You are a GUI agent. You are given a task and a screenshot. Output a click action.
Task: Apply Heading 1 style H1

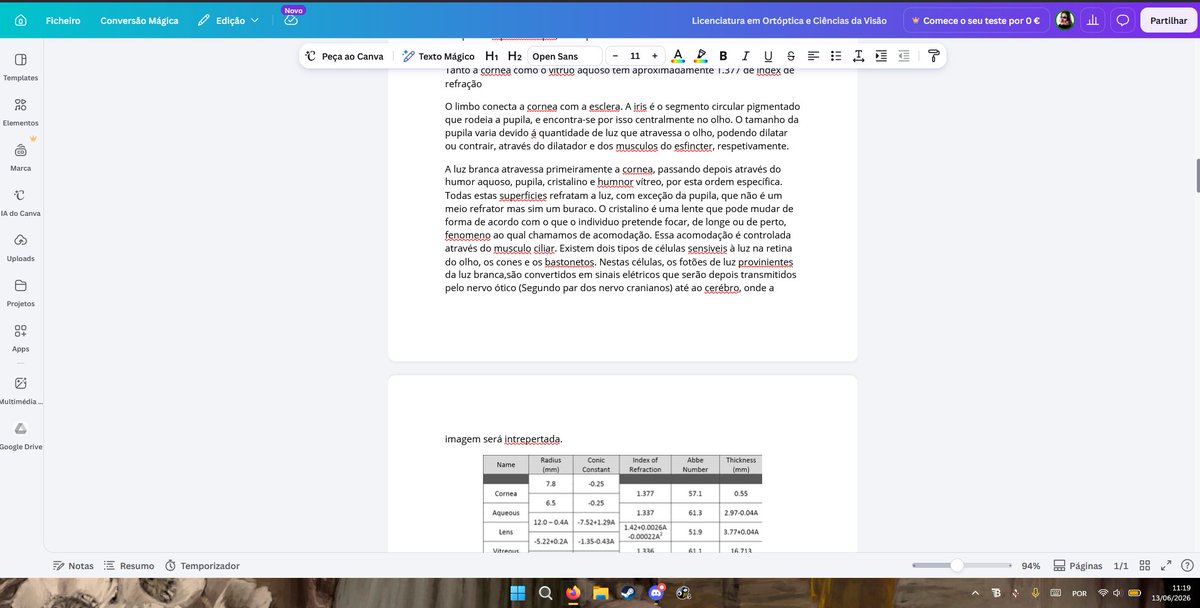point(492,56)
